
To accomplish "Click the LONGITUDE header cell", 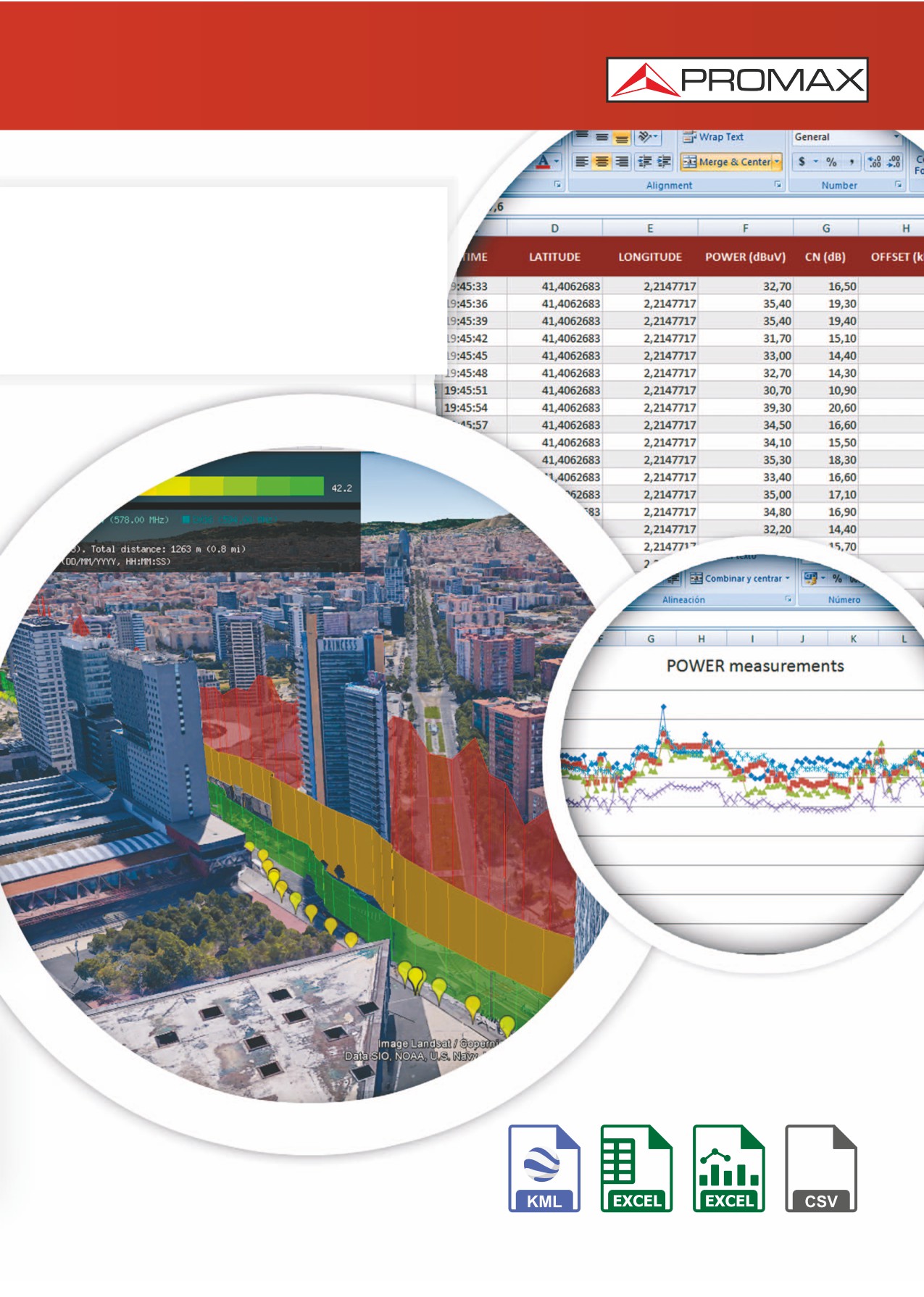I will point(650,257).
